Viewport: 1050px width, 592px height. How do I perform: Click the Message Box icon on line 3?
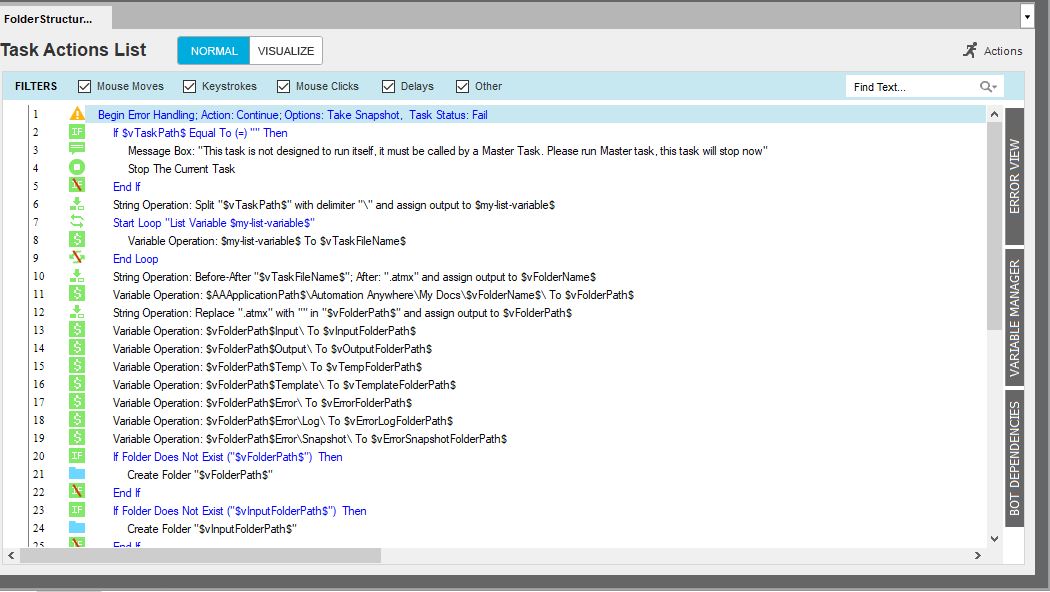coord(77,151)
